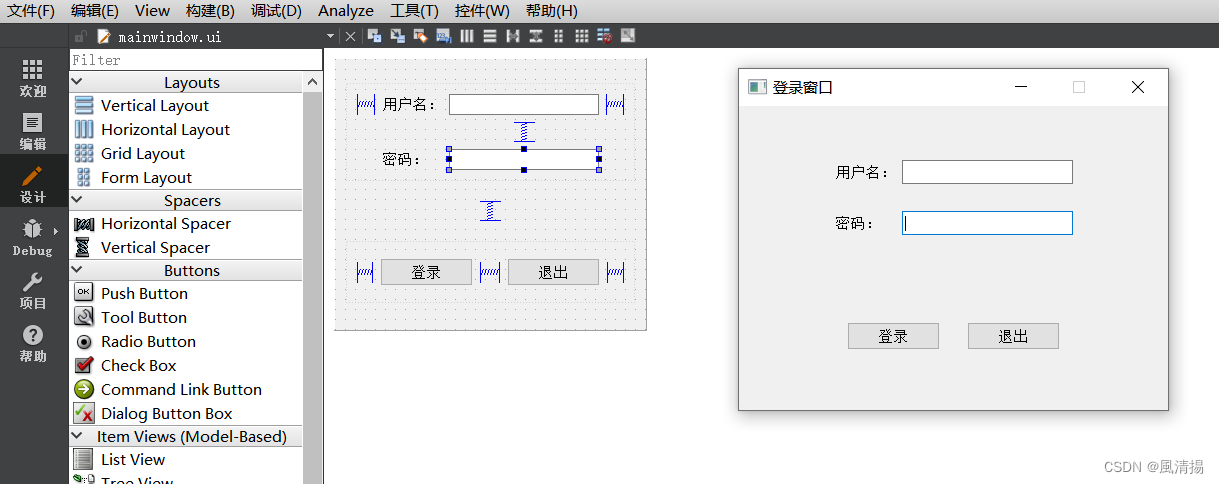Apply Lay Out Vertically in Splitter
This screenshot has height=484, width=1219.
tap(536, 36)
